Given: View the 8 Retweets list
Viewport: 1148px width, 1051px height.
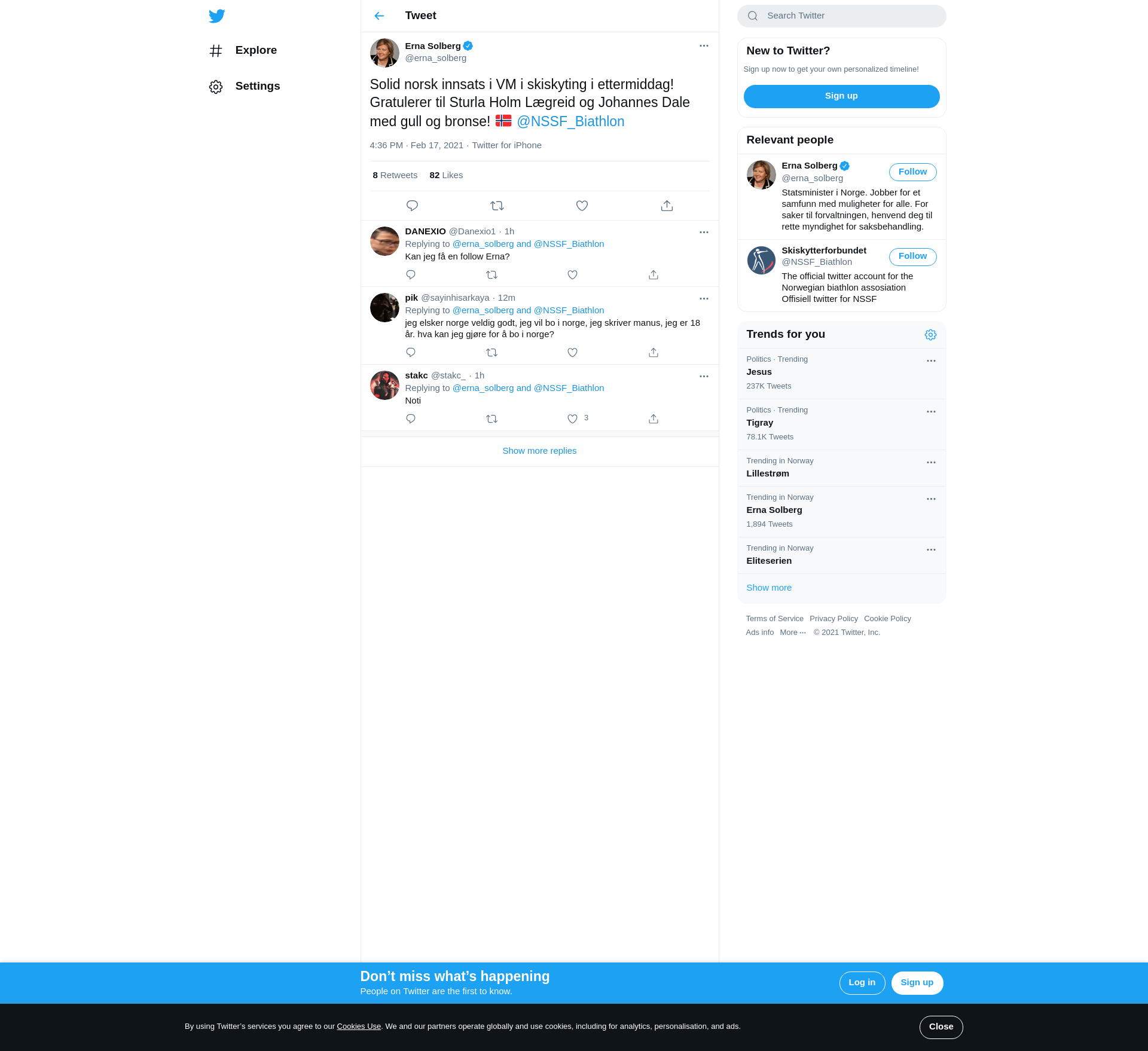Looking at the screenshot, I should tap(395, 175).
